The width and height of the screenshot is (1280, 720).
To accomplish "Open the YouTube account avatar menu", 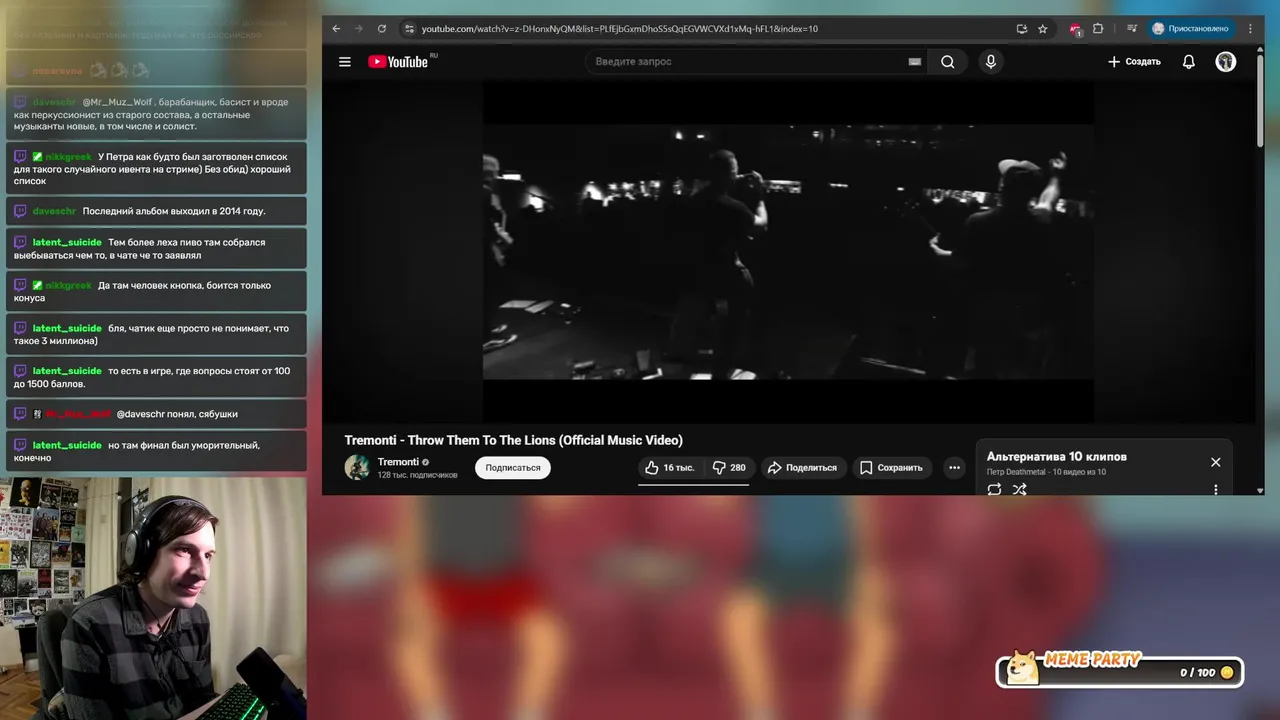I will tap(1225, 62).
